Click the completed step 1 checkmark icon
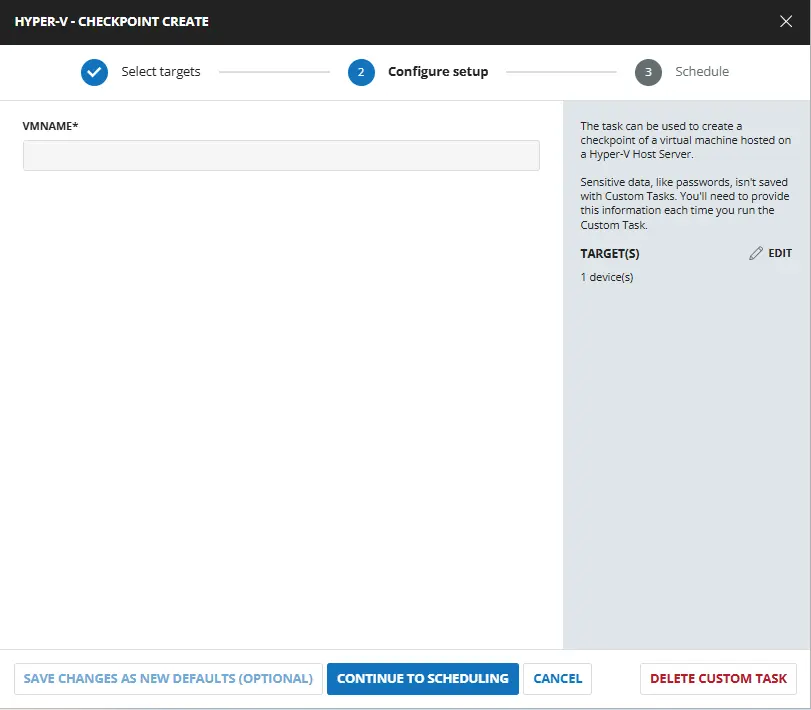This screenshot has height=710, width=811. coord(94,72)
